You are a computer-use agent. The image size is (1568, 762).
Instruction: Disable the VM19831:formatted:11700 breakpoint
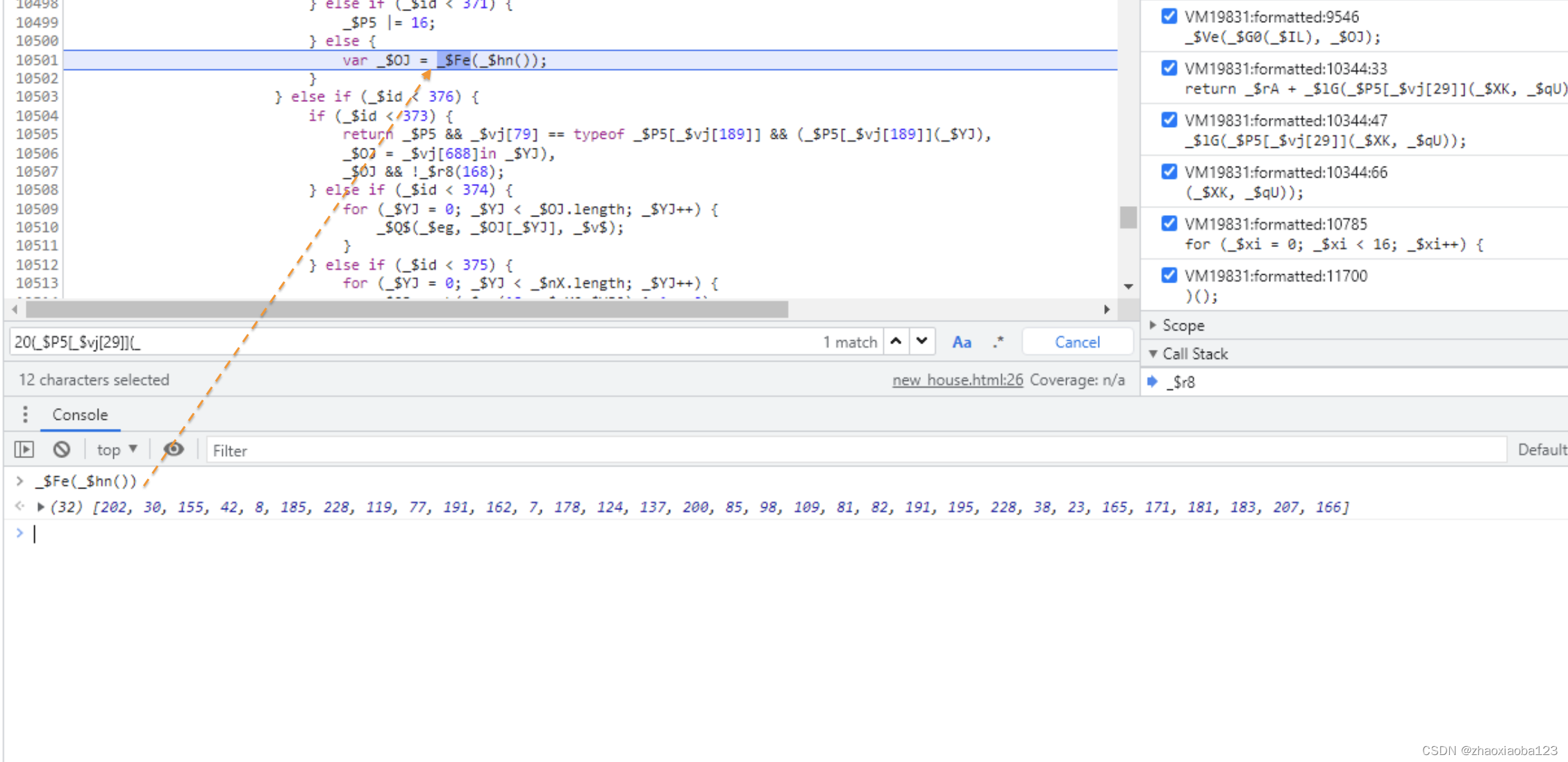coord(1169,276)
